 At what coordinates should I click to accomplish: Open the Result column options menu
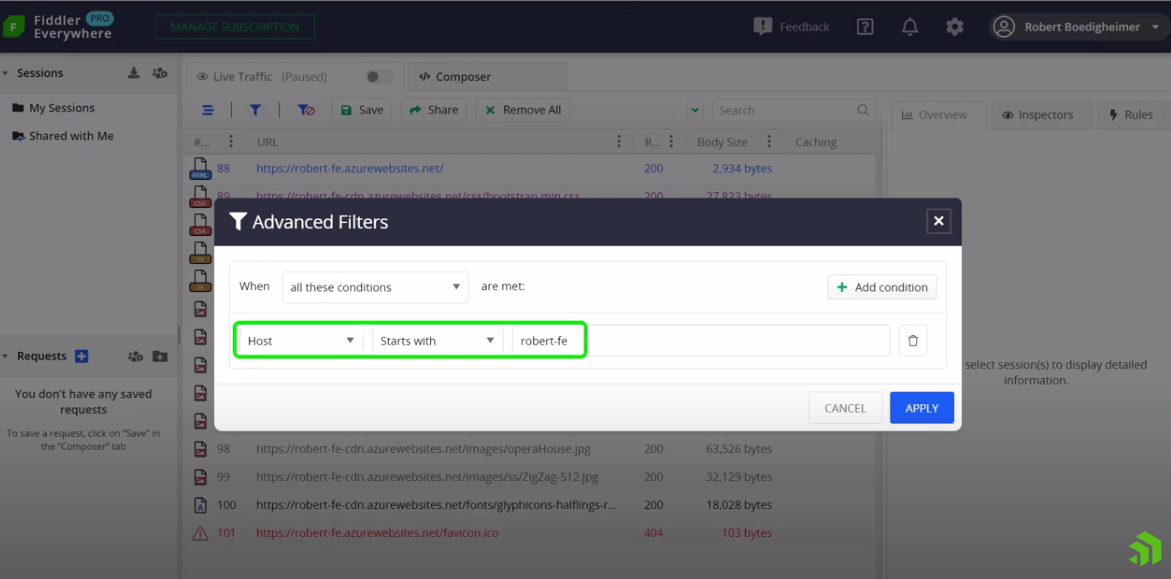[671, 142]
